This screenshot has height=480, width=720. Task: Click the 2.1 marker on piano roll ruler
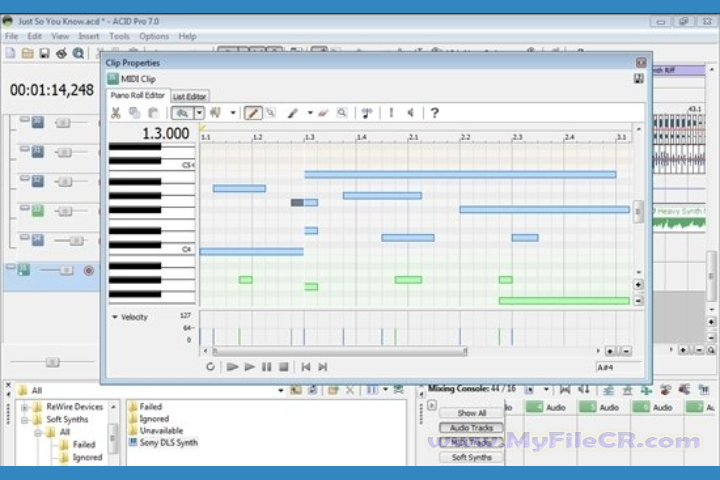[x=414, y=137]
